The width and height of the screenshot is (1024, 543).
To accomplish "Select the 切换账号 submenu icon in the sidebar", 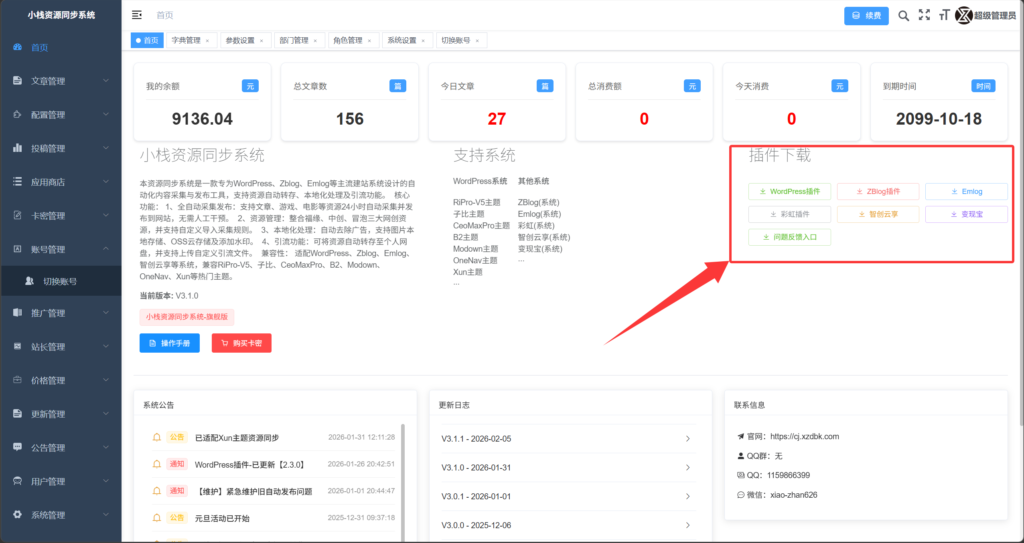I will [x=29, y=281].
